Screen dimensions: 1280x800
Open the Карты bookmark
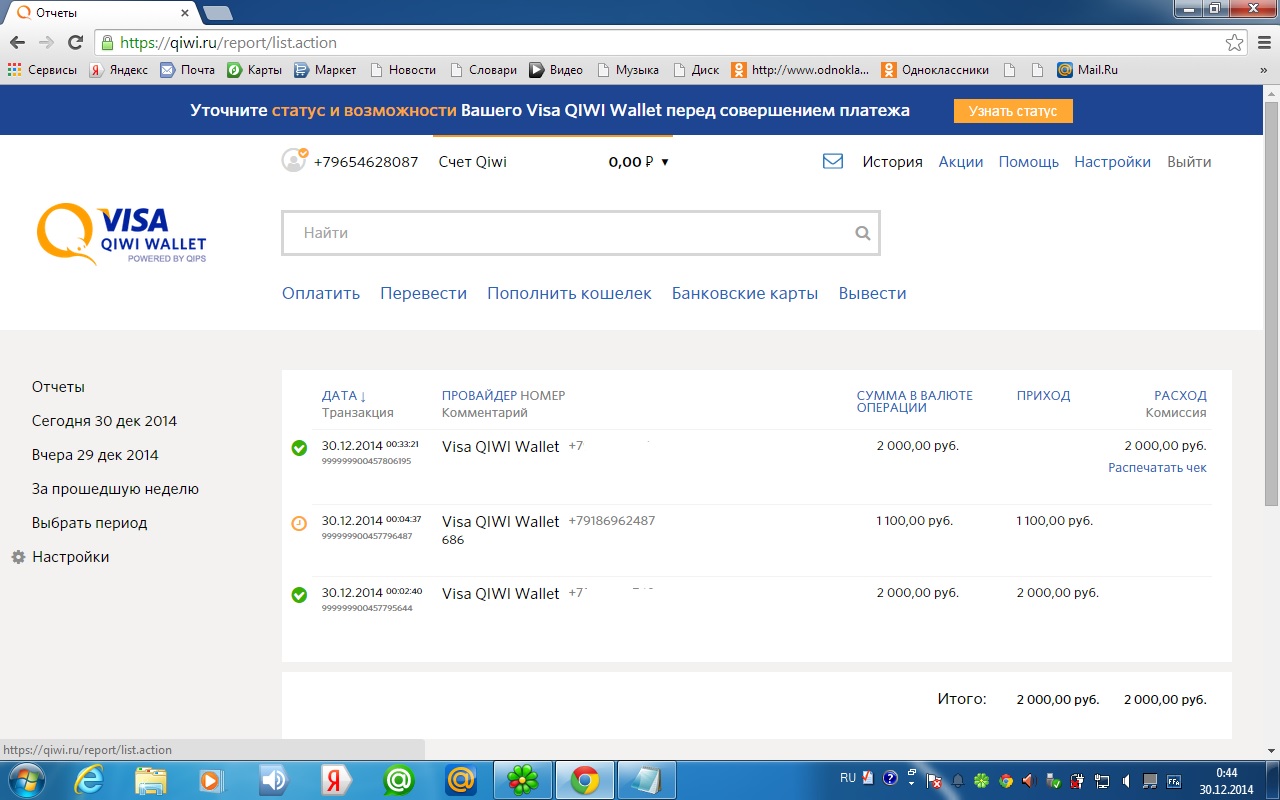pos(254,70)
